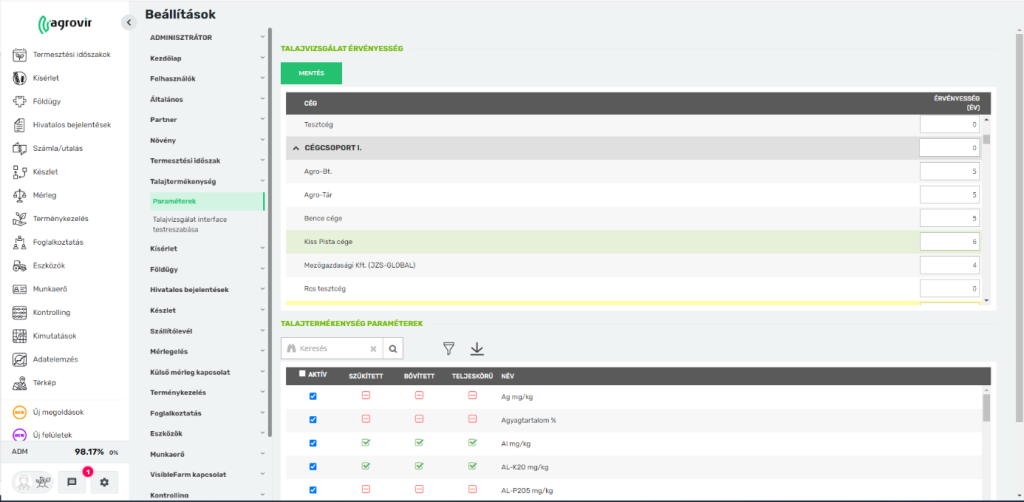Screen dimensions: 1024x502
Task: Click the company table vertical scrollbar
Action: coord(987,200)
